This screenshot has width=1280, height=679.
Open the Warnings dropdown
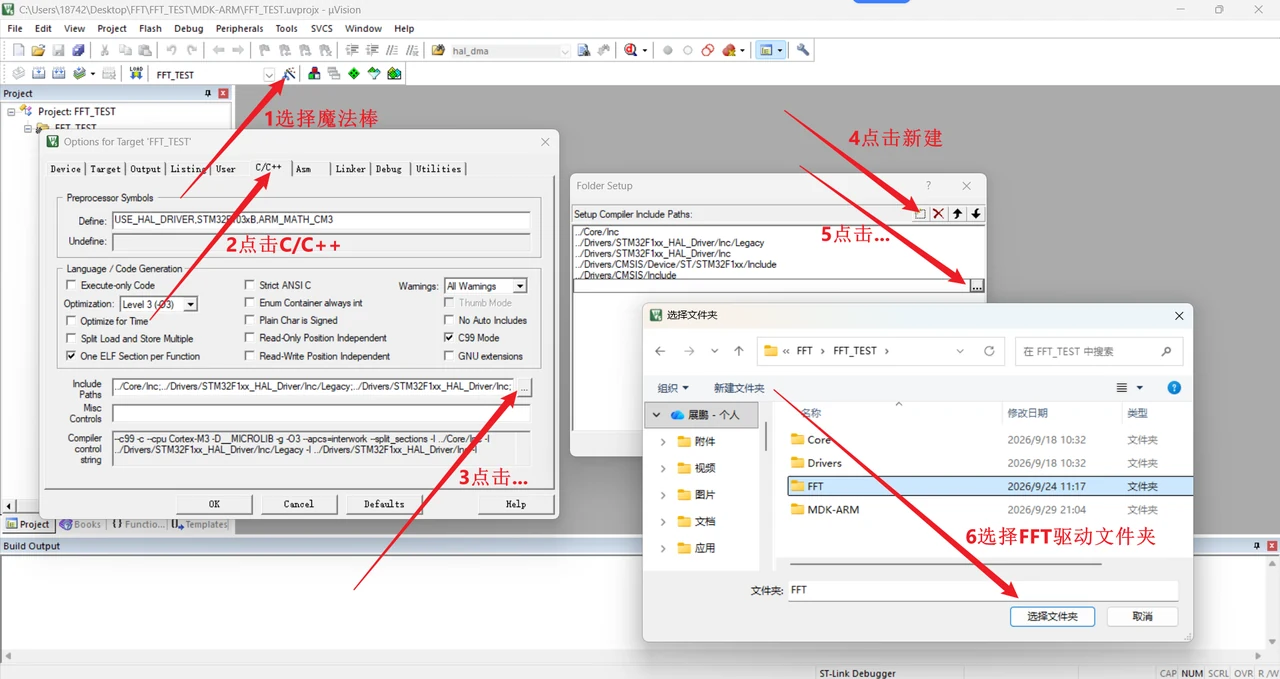click(519, 286)
